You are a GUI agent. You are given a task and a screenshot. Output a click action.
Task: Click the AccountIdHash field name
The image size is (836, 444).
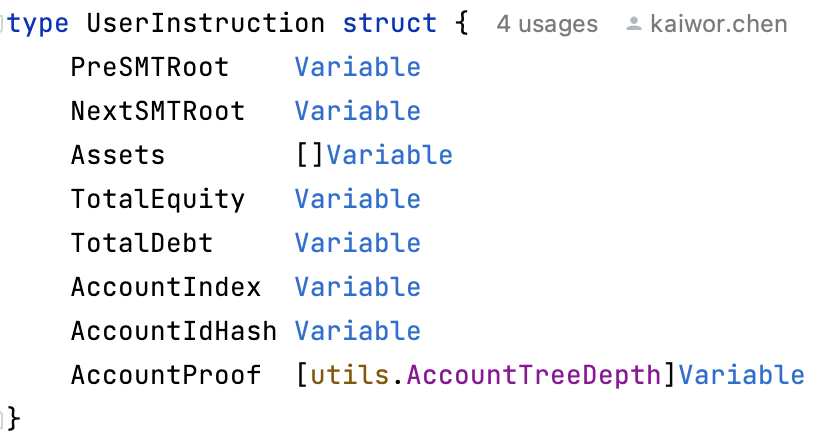point(174,331)
